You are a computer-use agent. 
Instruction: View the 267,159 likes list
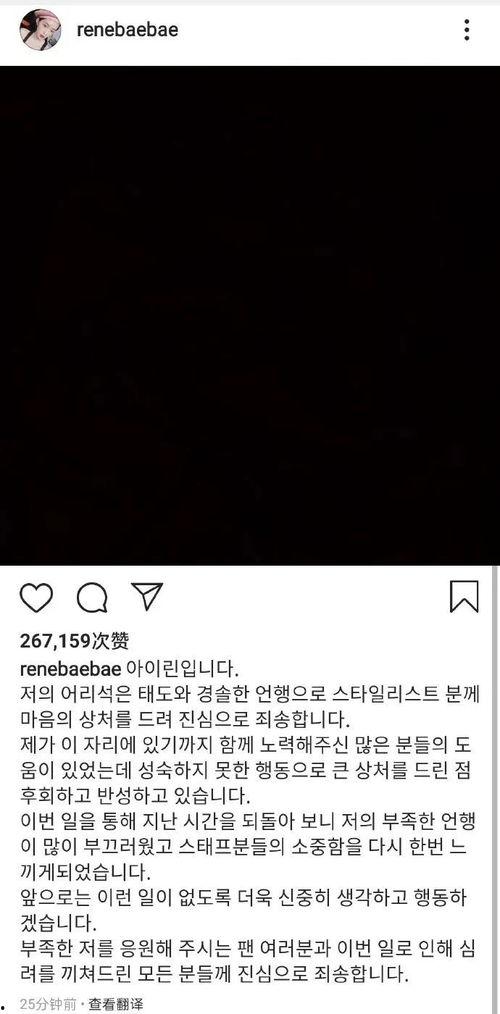tap(74, 640)
